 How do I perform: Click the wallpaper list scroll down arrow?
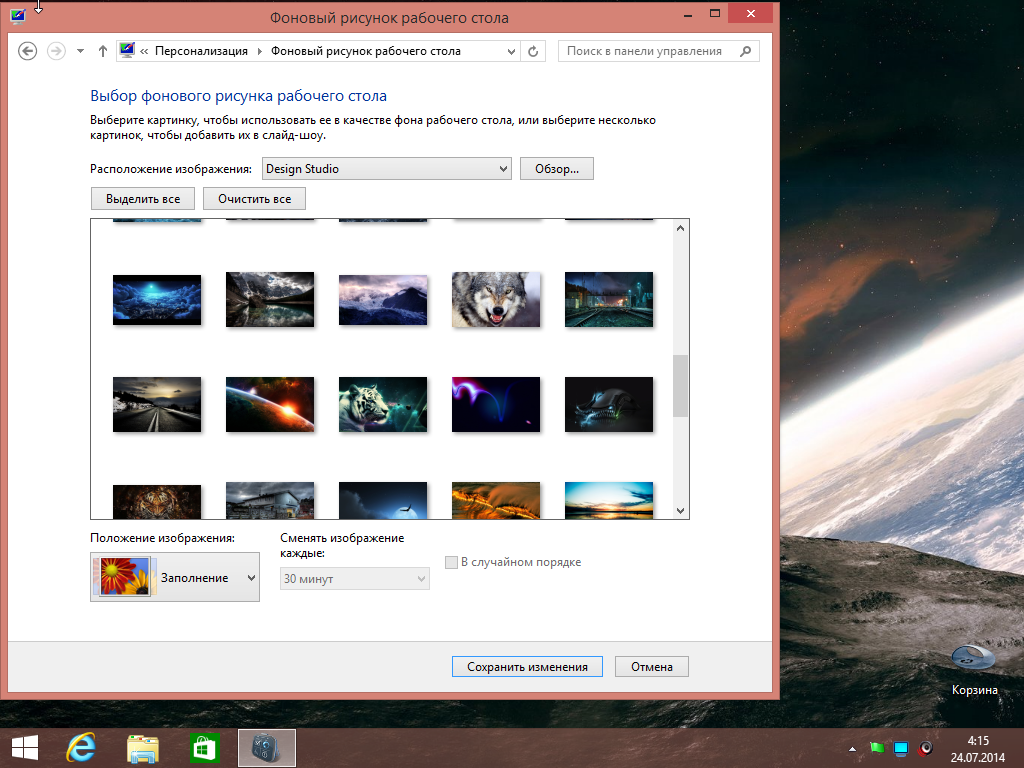click(680, 511)
